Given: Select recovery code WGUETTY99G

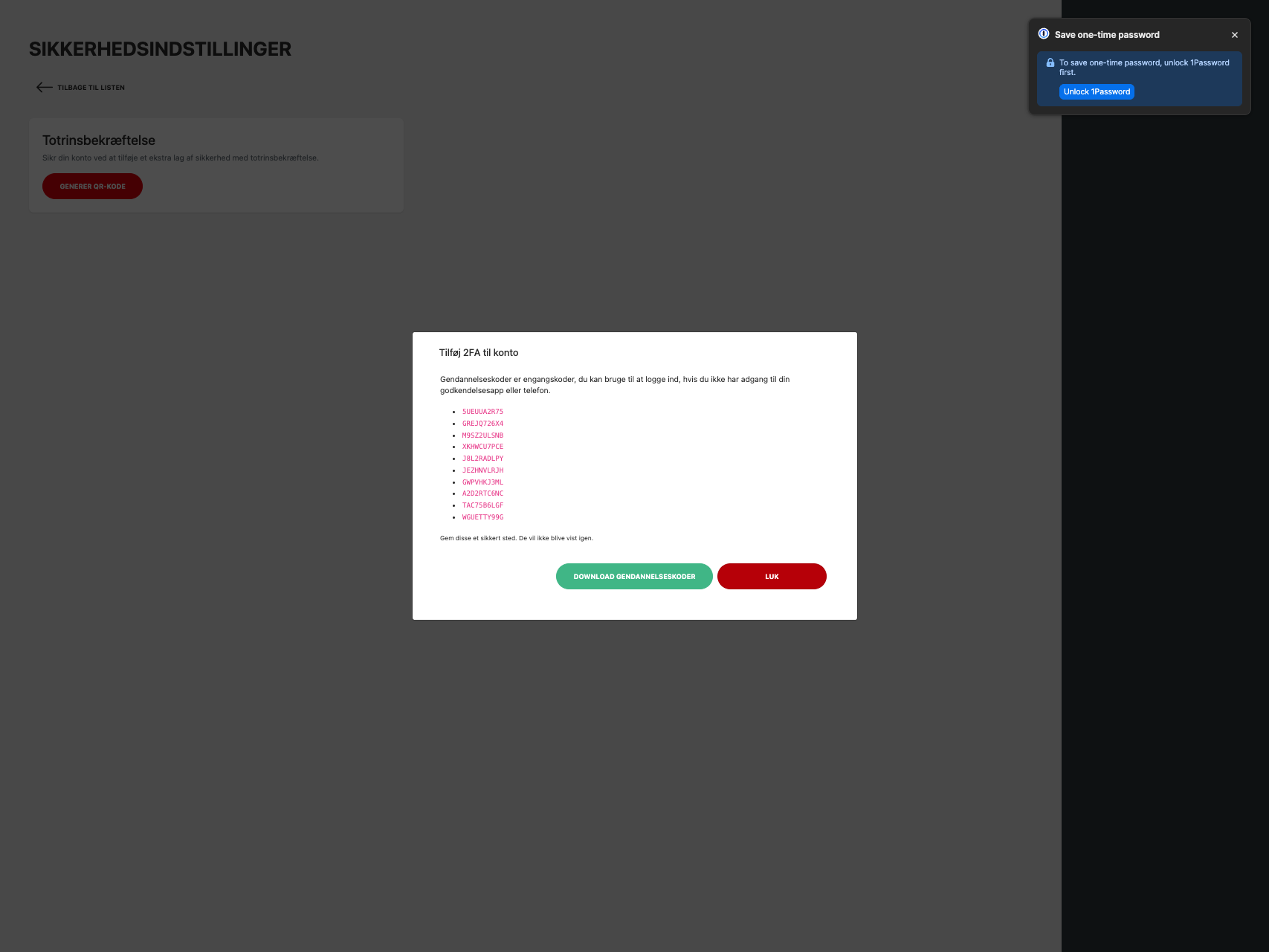Looking at the screenshot, I should point(482,517).
